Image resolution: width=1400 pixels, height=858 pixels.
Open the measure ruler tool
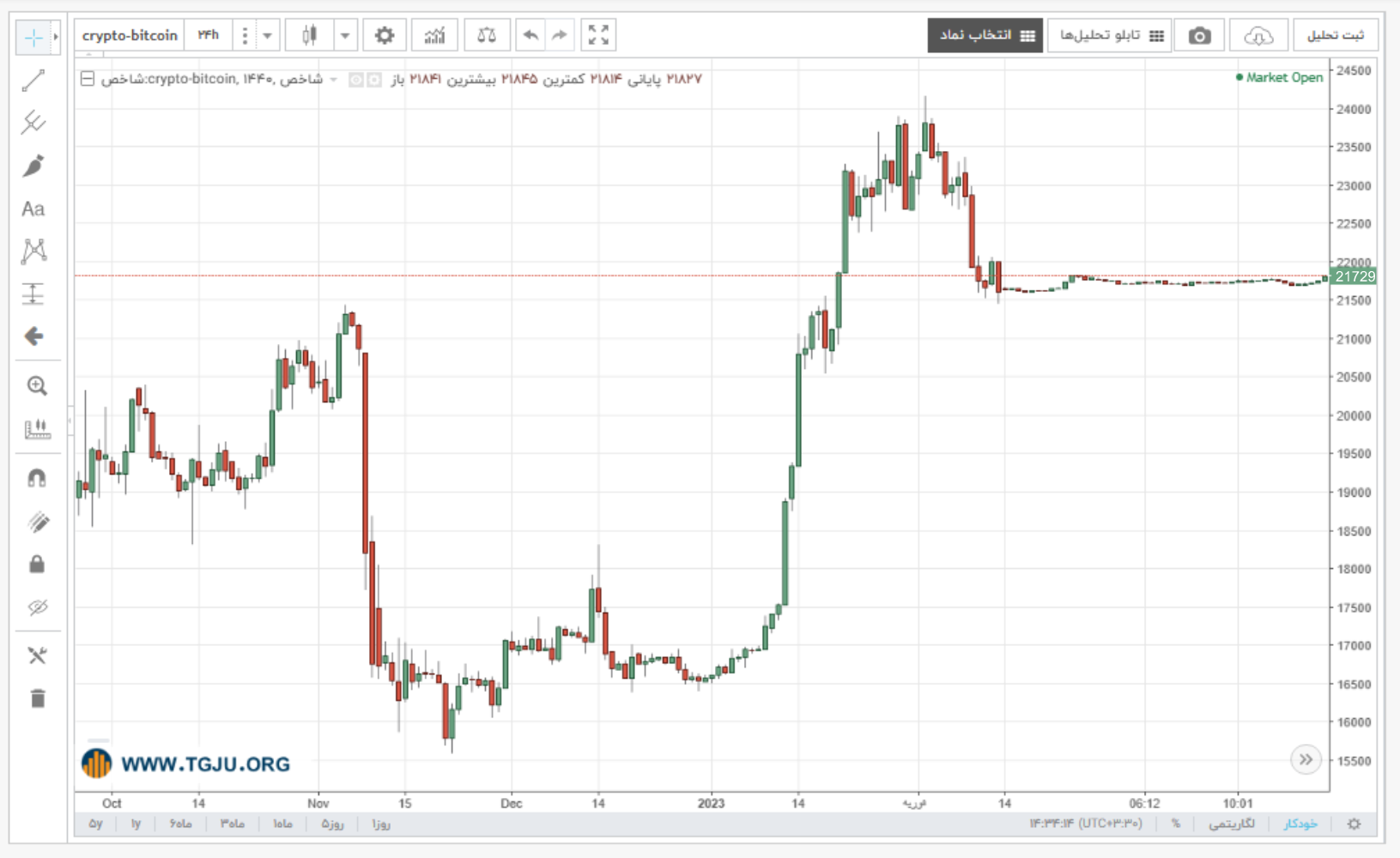click(37, 429)
